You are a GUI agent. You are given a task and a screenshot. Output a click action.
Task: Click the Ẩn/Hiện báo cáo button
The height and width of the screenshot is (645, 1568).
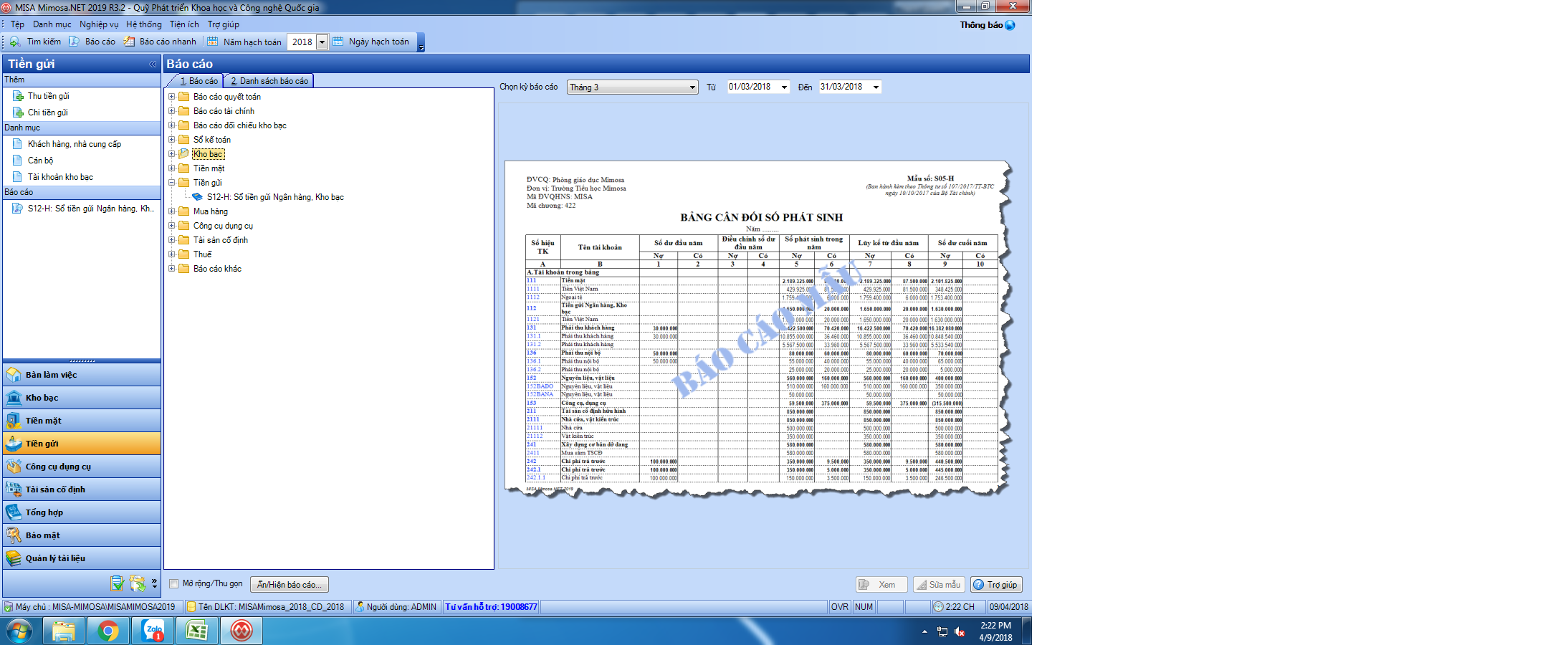290,585
